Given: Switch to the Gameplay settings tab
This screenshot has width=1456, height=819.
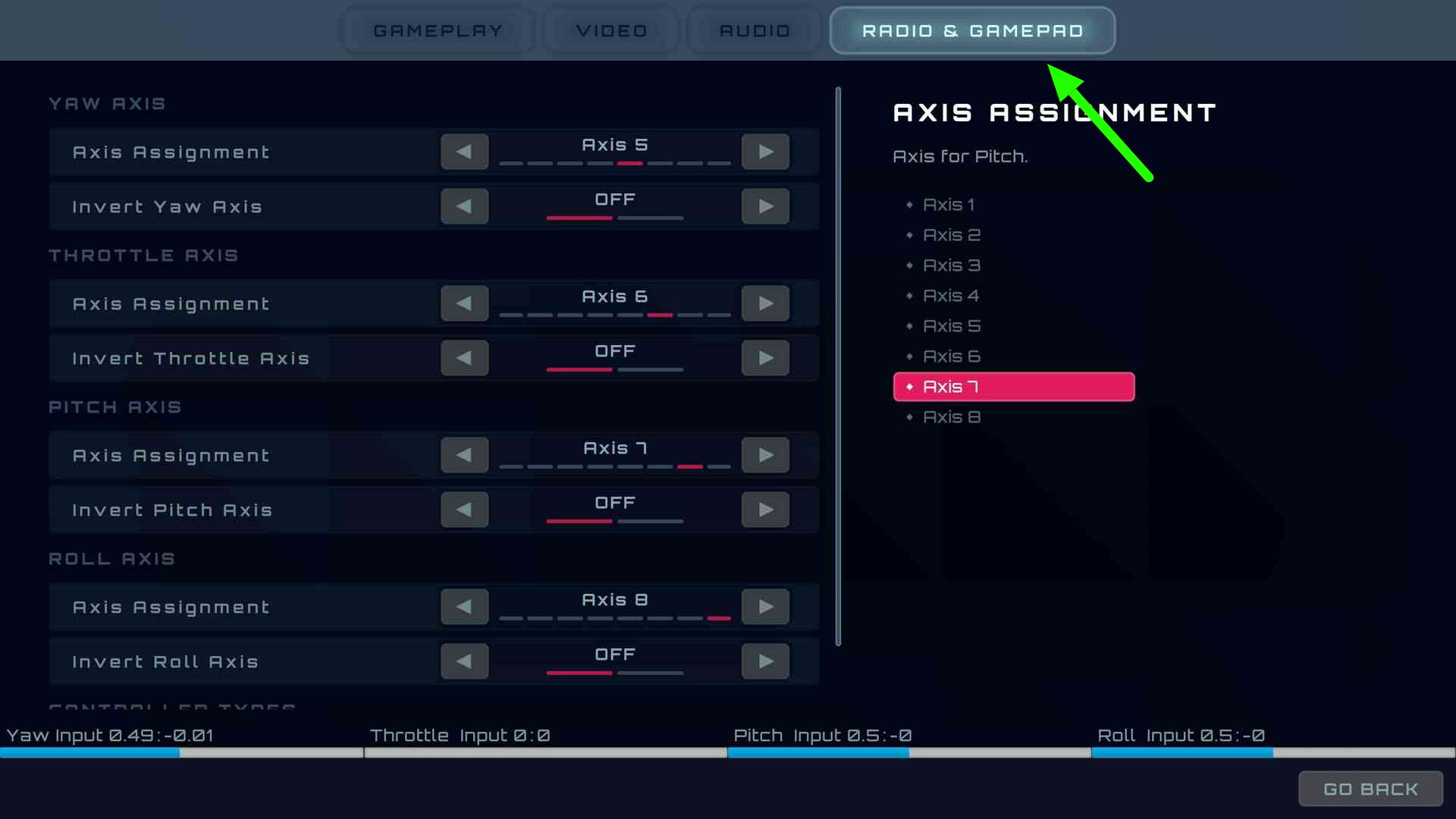Looking at the screenshot, I should [438, 30].
